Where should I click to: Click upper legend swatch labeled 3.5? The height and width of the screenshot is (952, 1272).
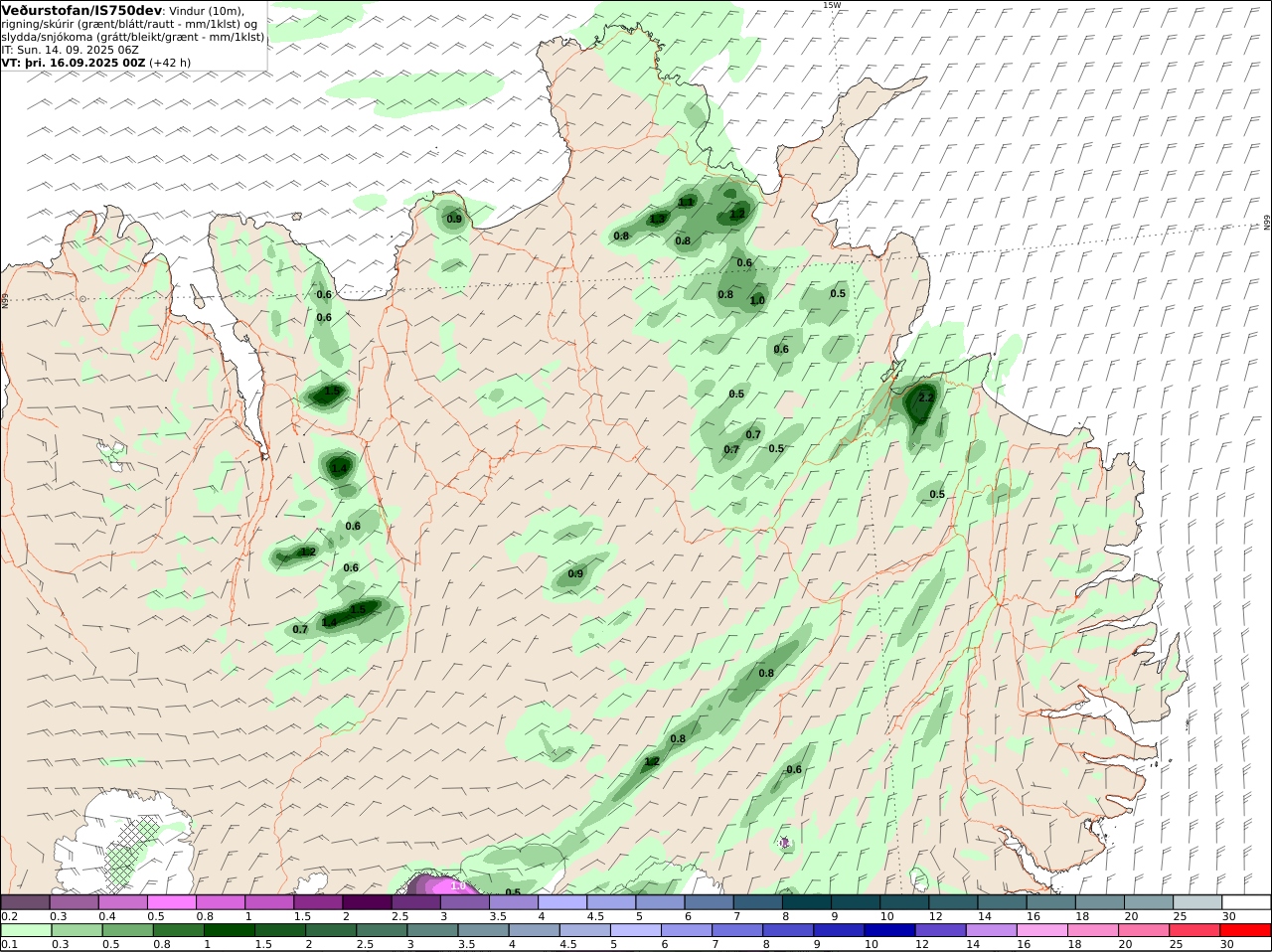513,902
